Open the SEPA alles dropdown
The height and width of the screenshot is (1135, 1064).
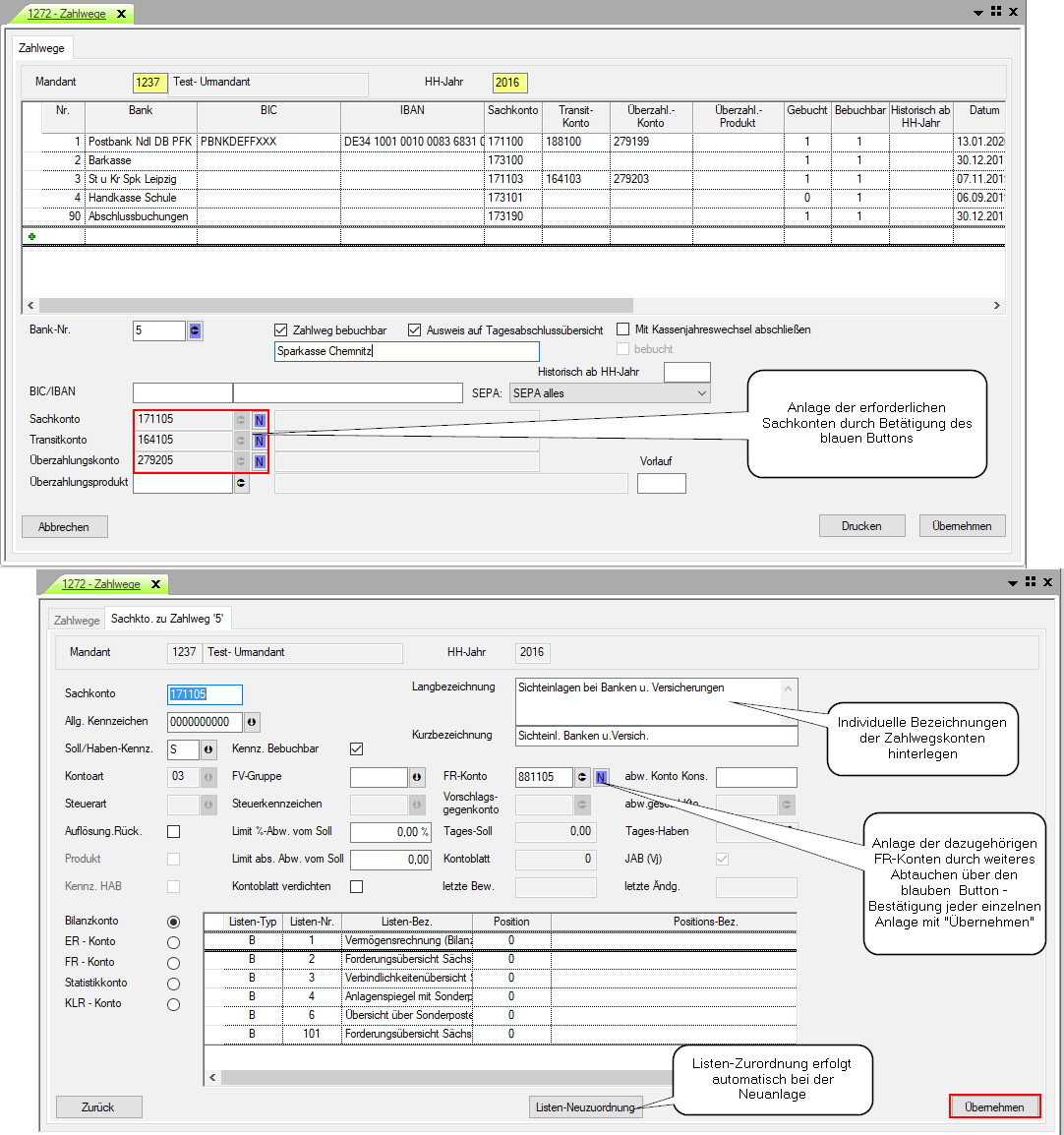click(x=610, y=393)
